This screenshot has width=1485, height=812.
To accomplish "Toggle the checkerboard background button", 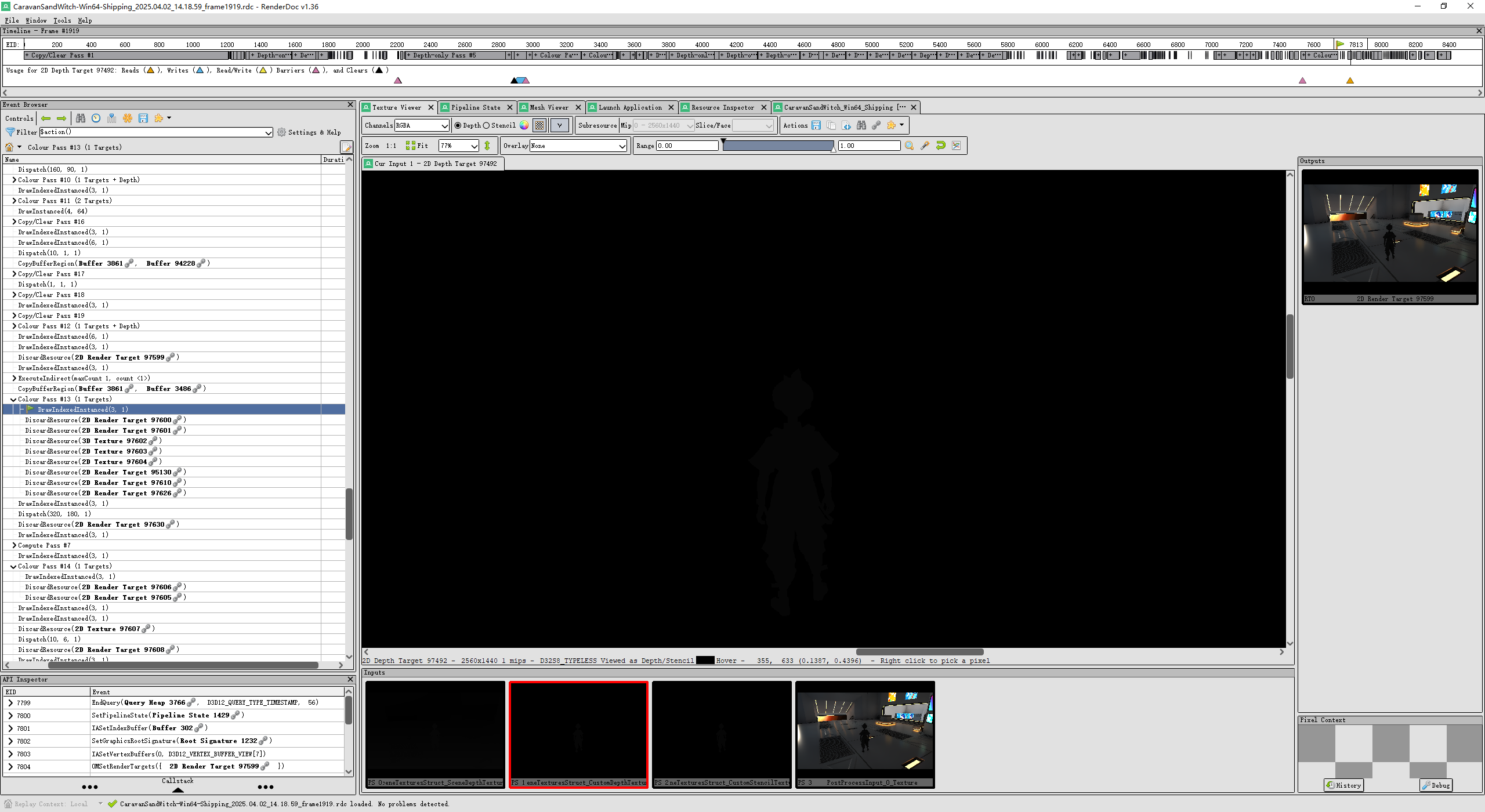I will pyautogui.click(x=539, y=125).
